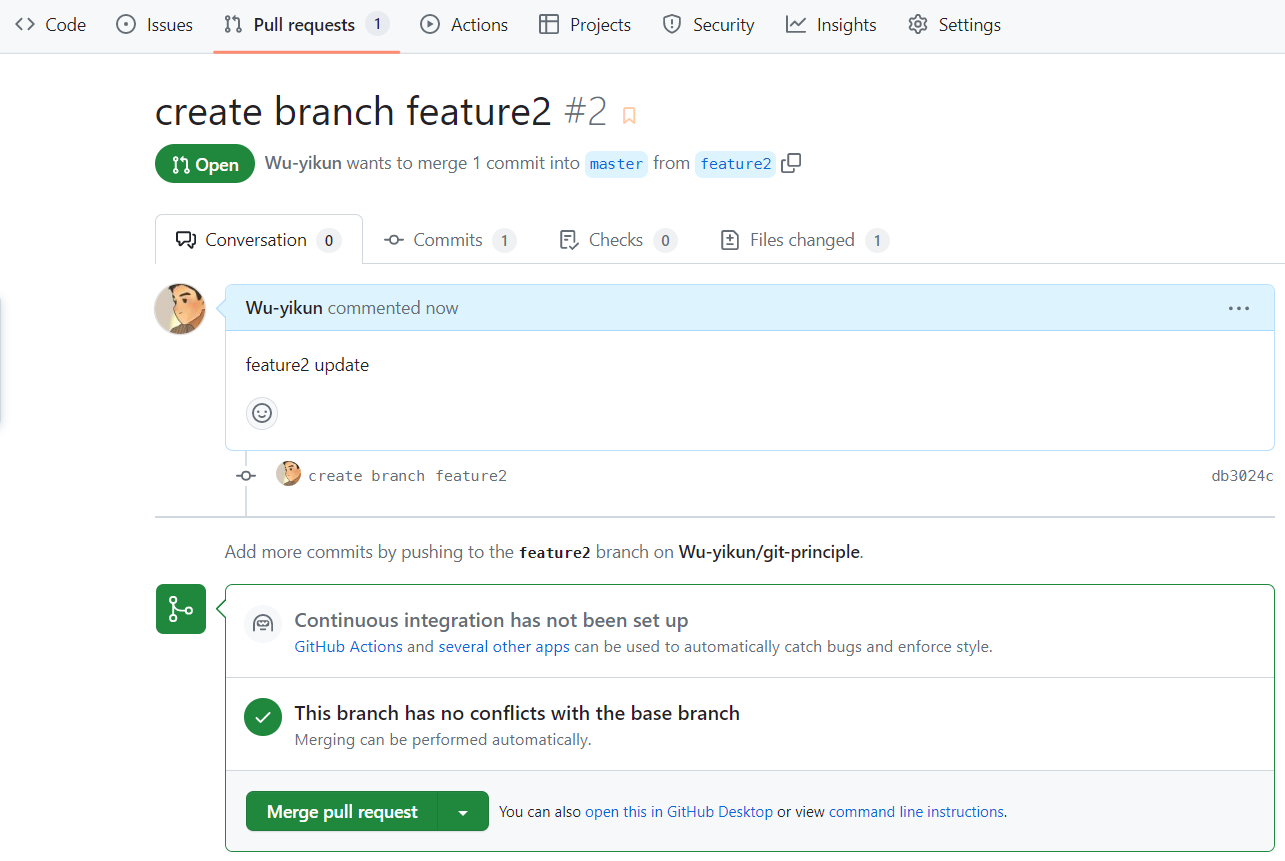
Task: Add a reaction with the smiley icon
Action: 262,413
